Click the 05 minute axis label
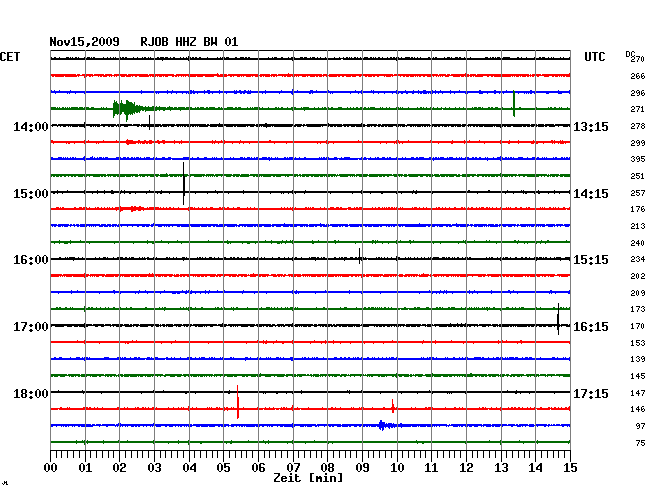The width and height of the screenshot is (650, 494). click(223, 467)
